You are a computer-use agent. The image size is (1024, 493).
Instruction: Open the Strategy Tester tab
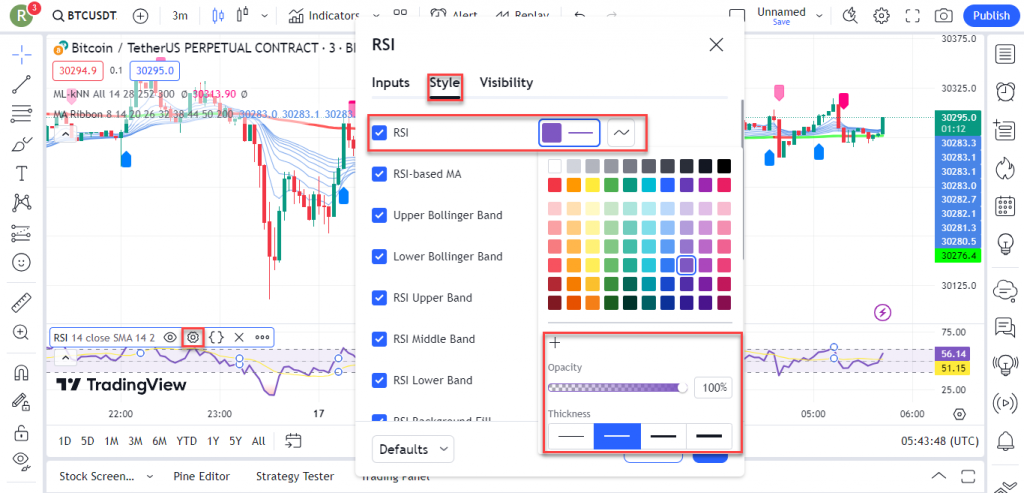point(295,476)
